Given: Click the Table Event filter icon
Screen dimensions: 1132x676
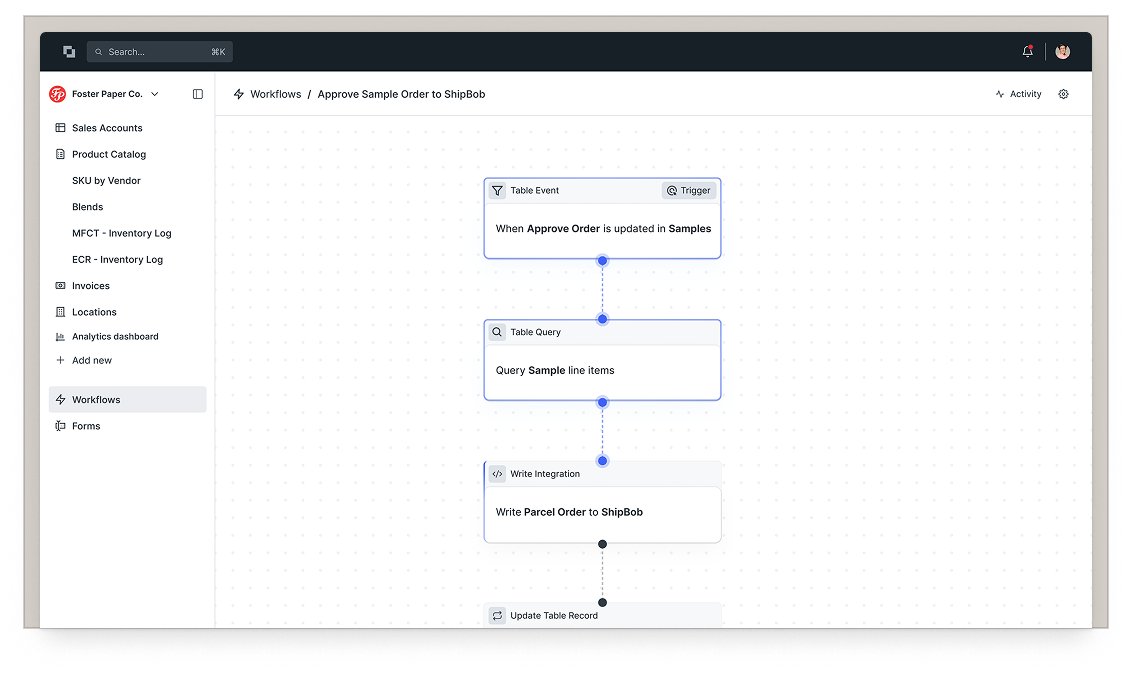Looking at the screenshot, I should click(497, 190).
